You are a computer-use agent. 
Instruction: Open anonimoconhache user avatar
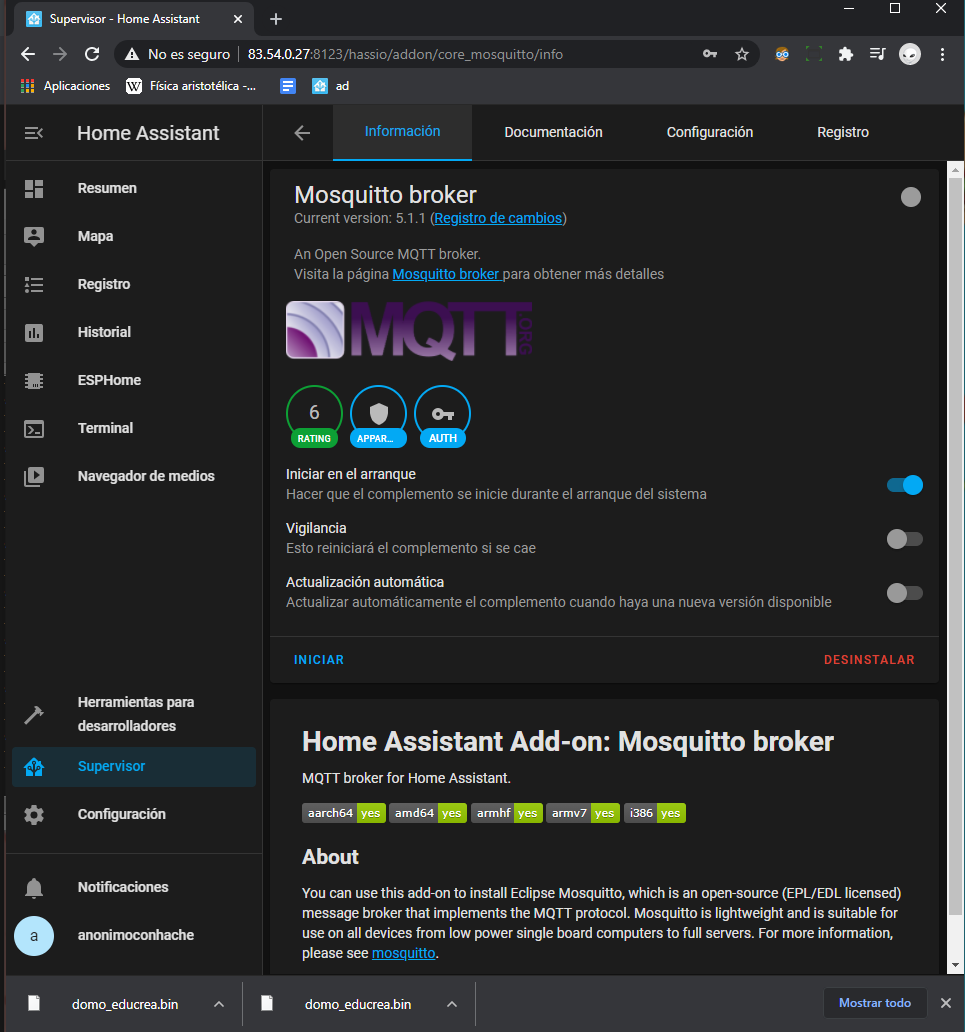coord(34,936)
